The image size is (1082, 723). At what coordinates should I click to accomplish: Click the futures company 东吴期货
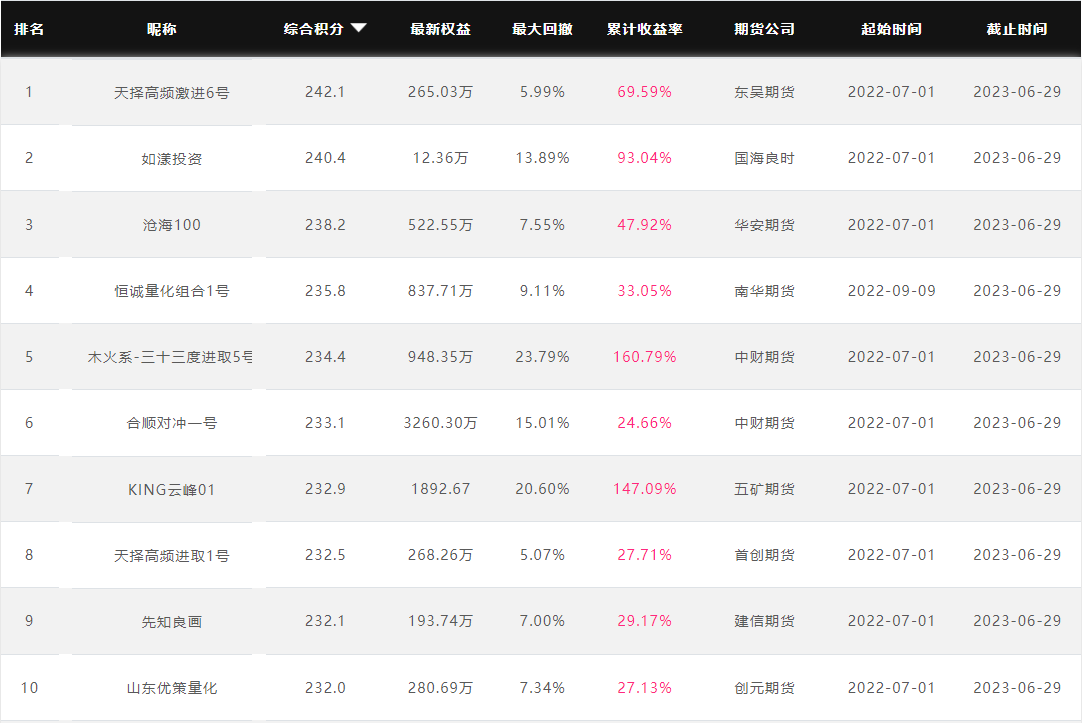click(764, 92)
